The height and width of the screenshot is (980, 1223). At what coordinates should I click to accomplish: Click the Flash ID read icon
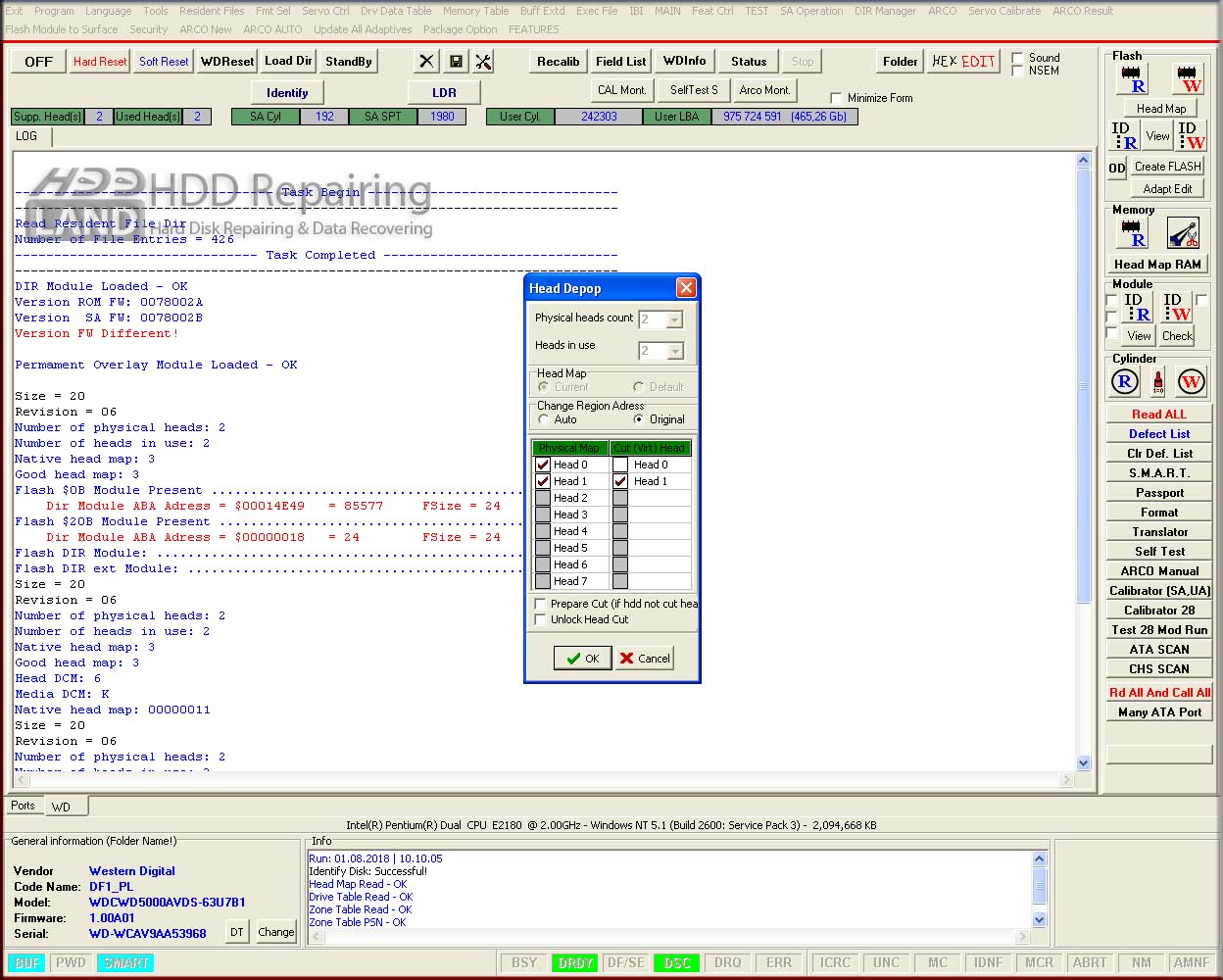pos(1124,135)
